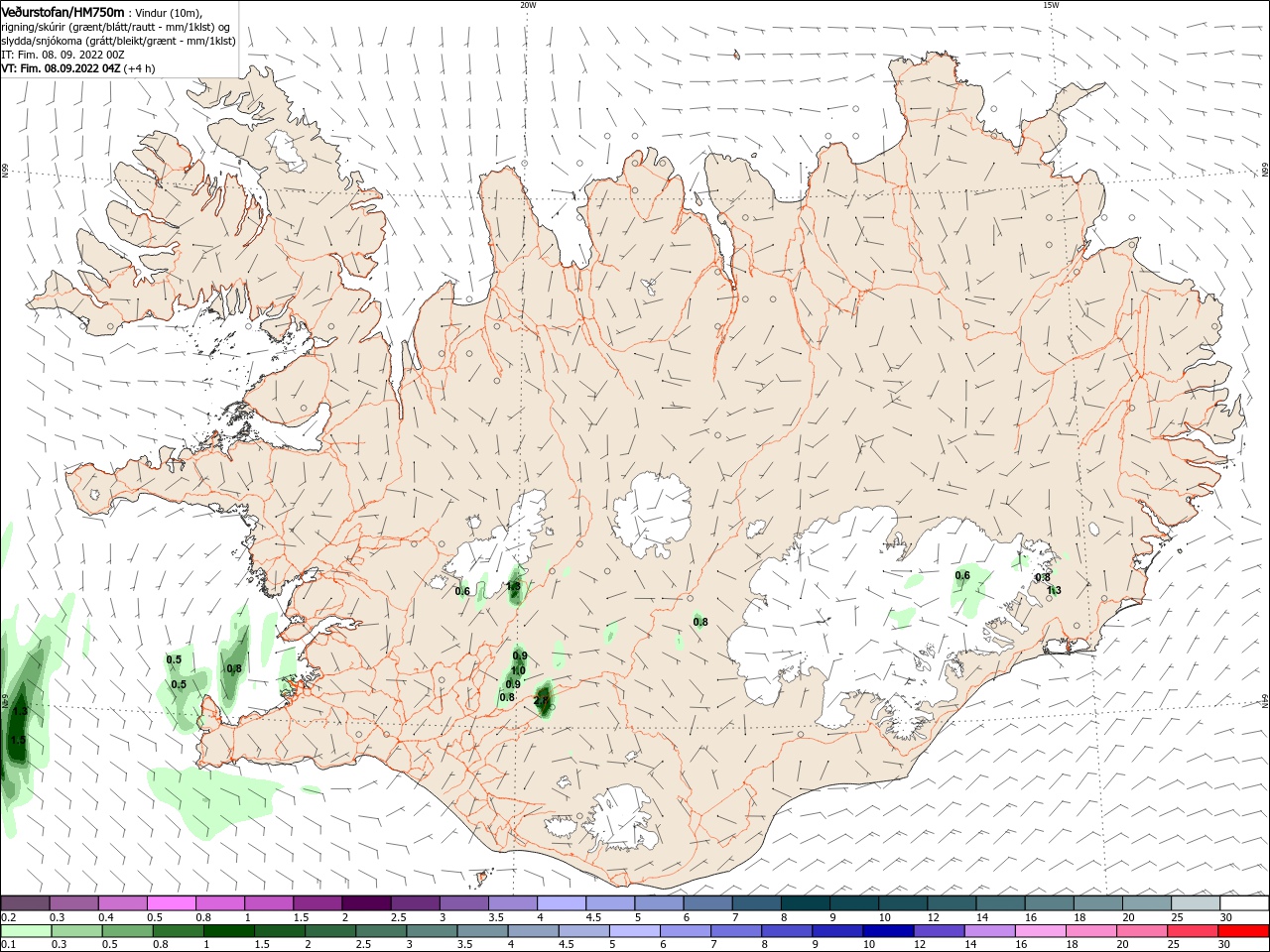Click the 10 label on the upper scale
Screen dimensions: 1270x952
coord(884,917)
